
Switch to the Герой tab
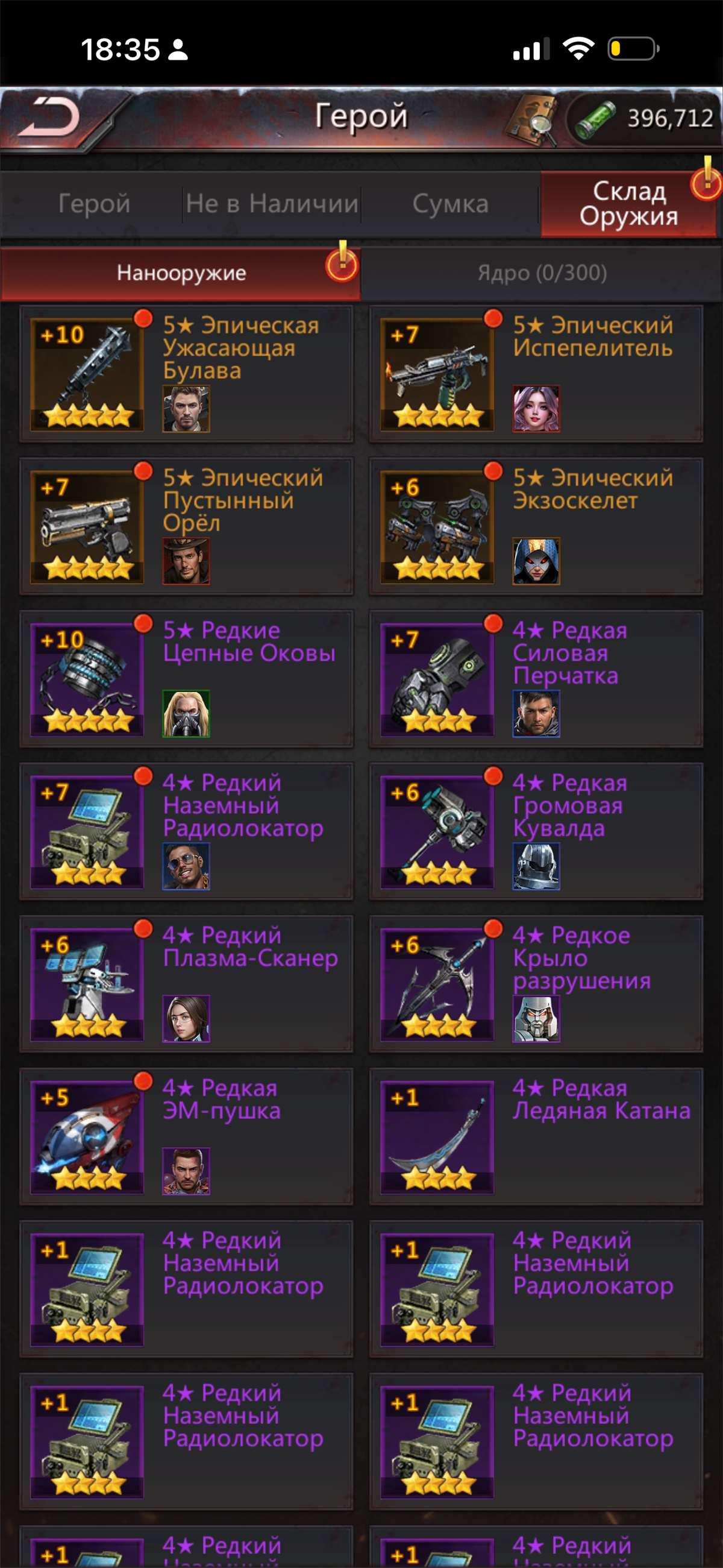pyautogui.click(x=94, y=203)
